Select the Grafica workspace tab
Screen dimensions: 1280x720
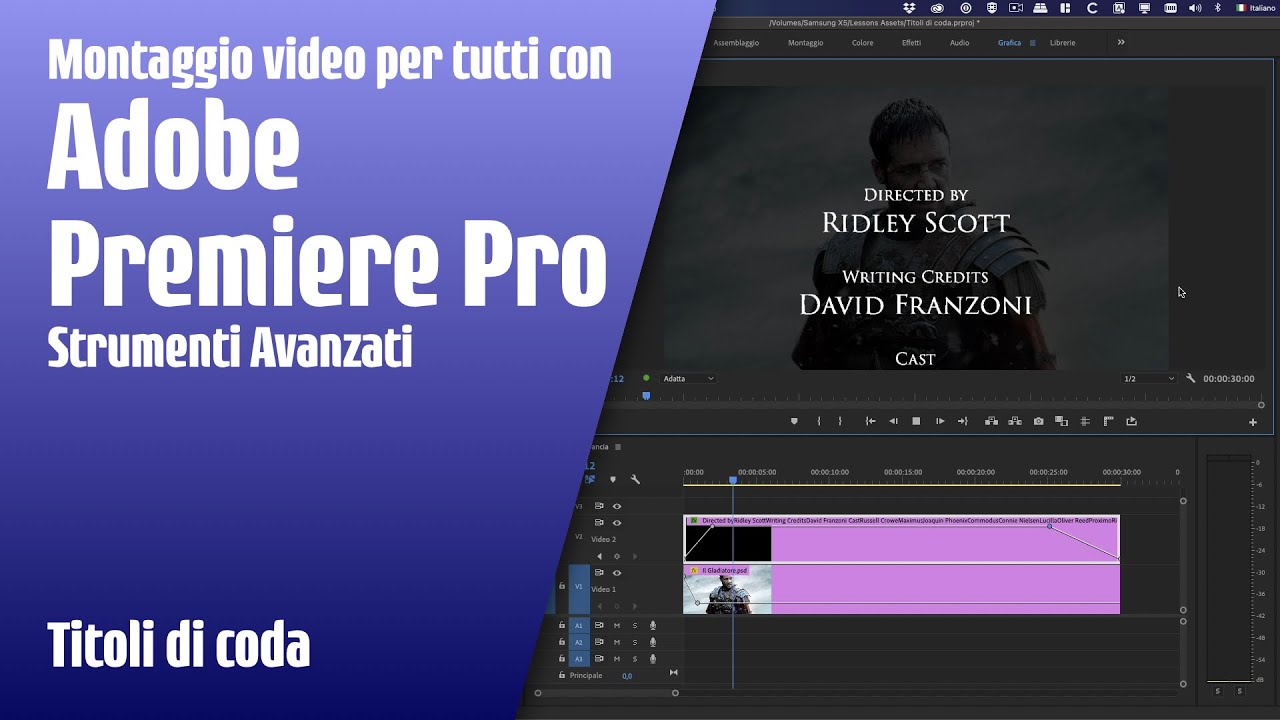pyautogui.click(x=1009, y=43)
